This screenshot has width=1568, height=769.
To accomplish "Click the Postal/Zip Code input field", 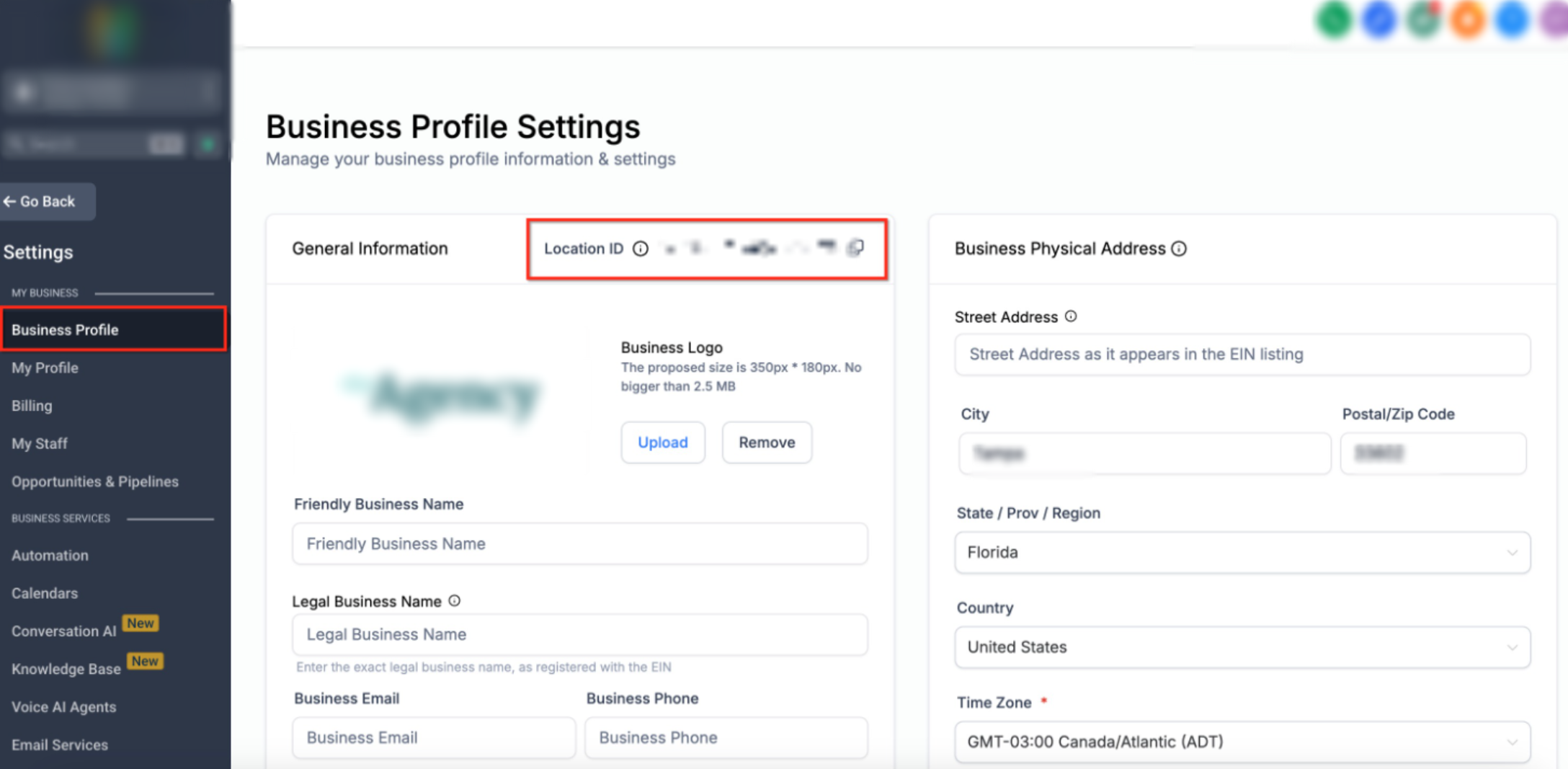I will tap(1433, 453).
